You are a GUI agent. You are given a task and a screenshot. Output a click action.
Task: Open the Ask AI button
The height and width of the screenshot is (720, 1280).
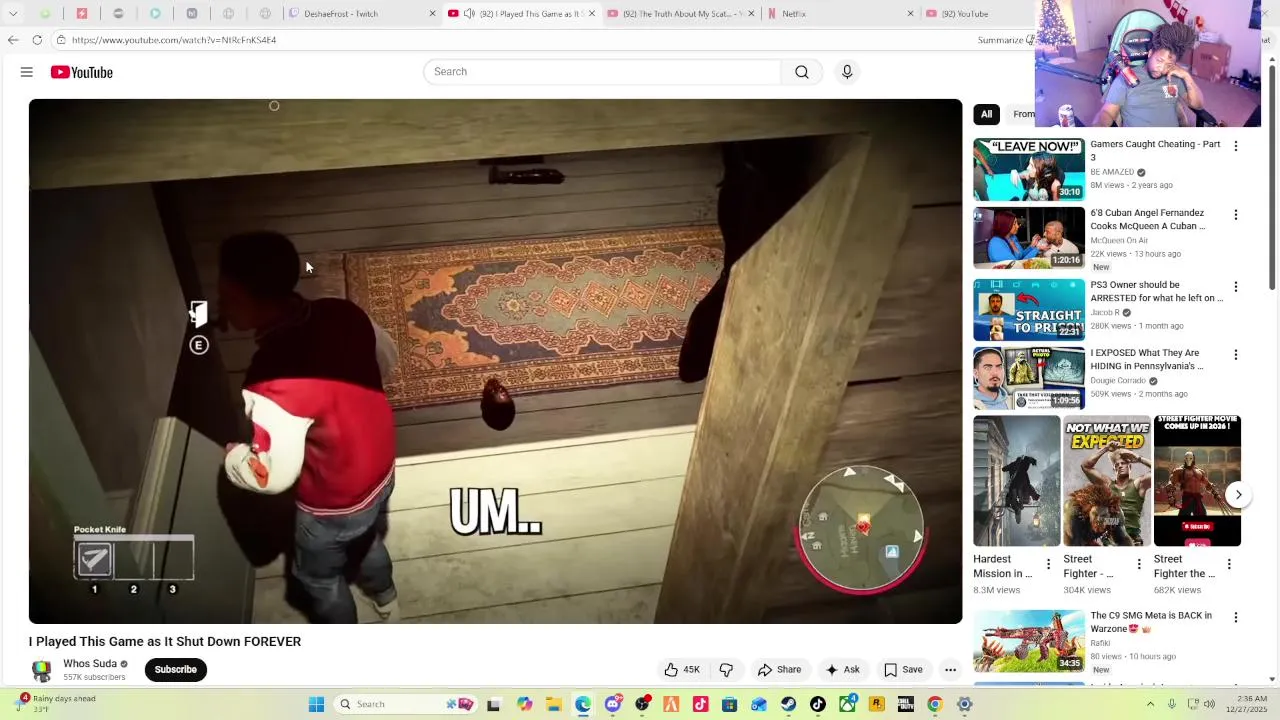842,670
